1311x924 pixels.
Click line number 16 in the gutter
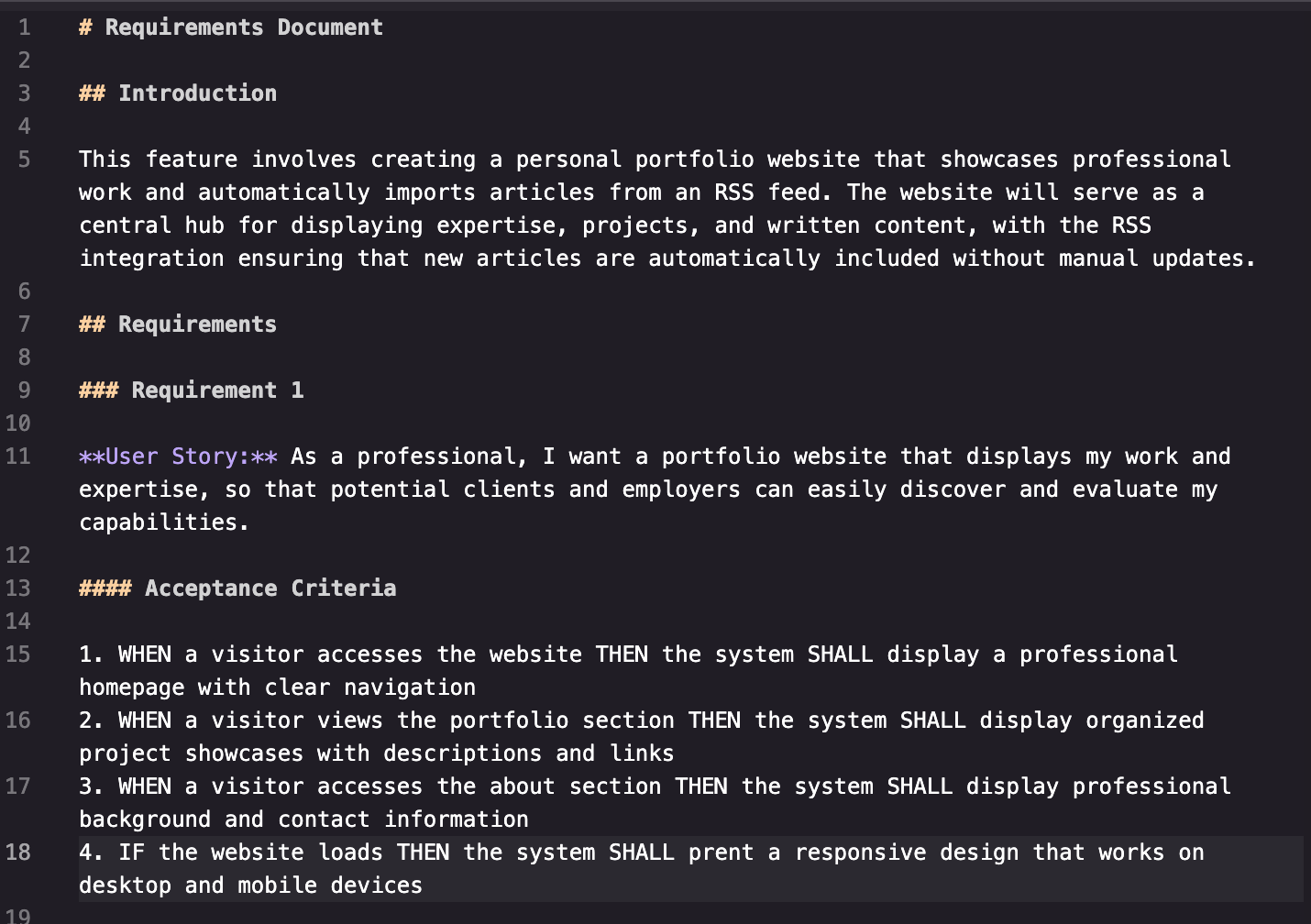18,720
